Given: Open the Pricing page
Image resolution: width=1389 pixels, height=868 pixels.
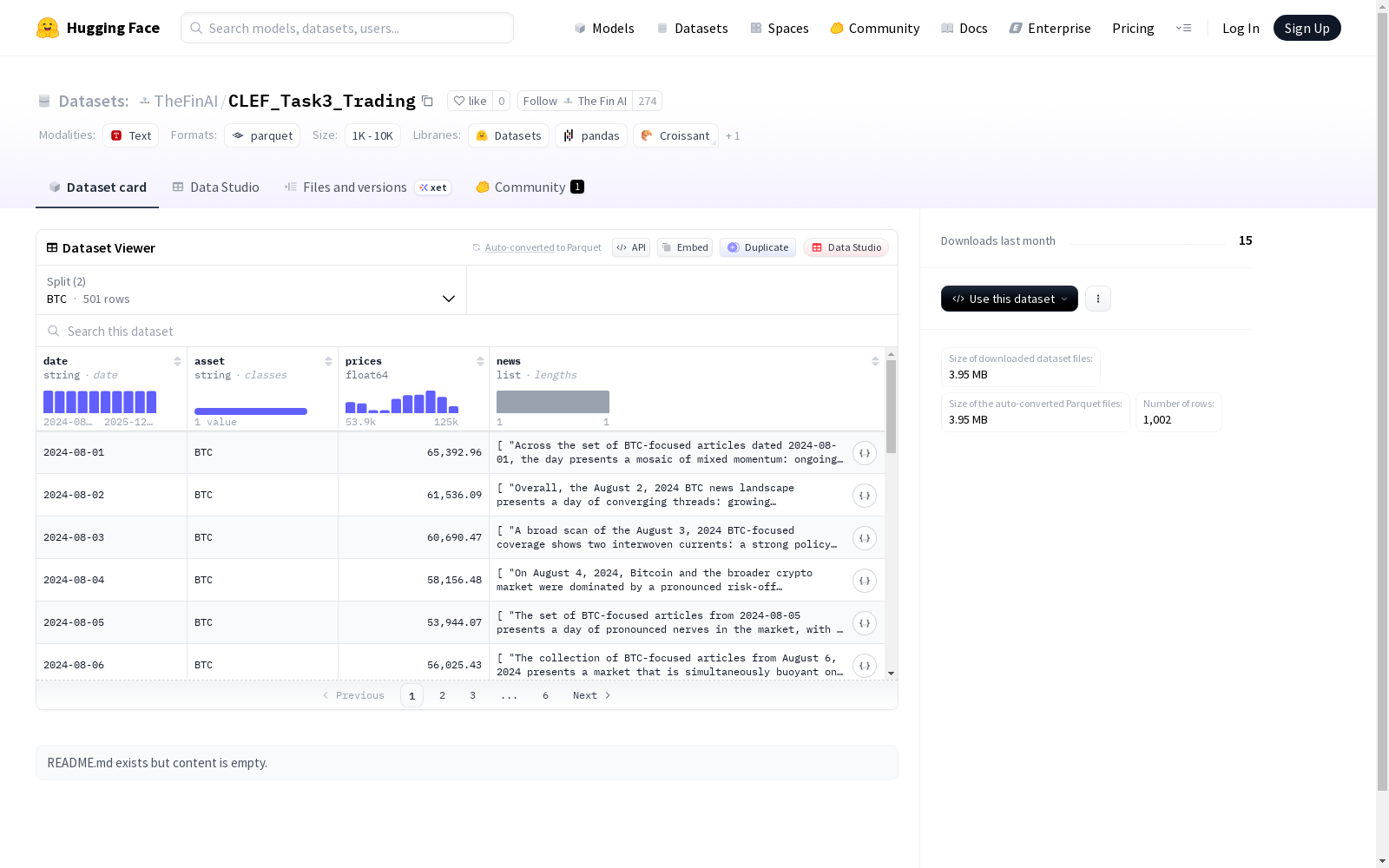Looking at the screenshot, I should [1133, 28].
